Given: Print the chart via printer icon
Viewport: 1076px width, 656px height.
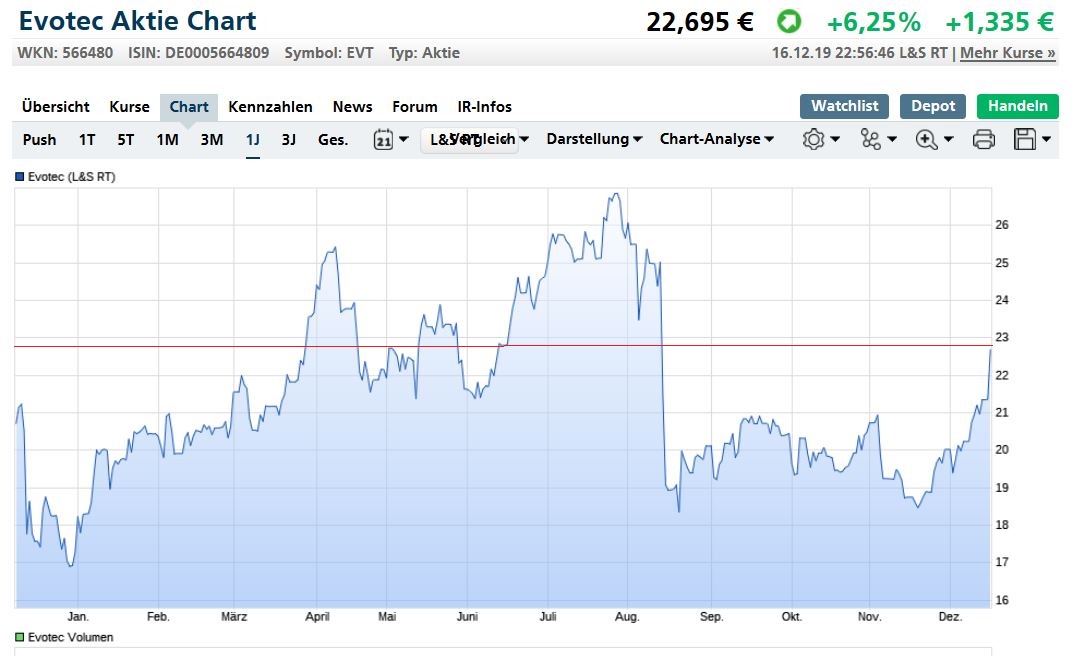Looking at the screenshot, I should coord(984,140).
